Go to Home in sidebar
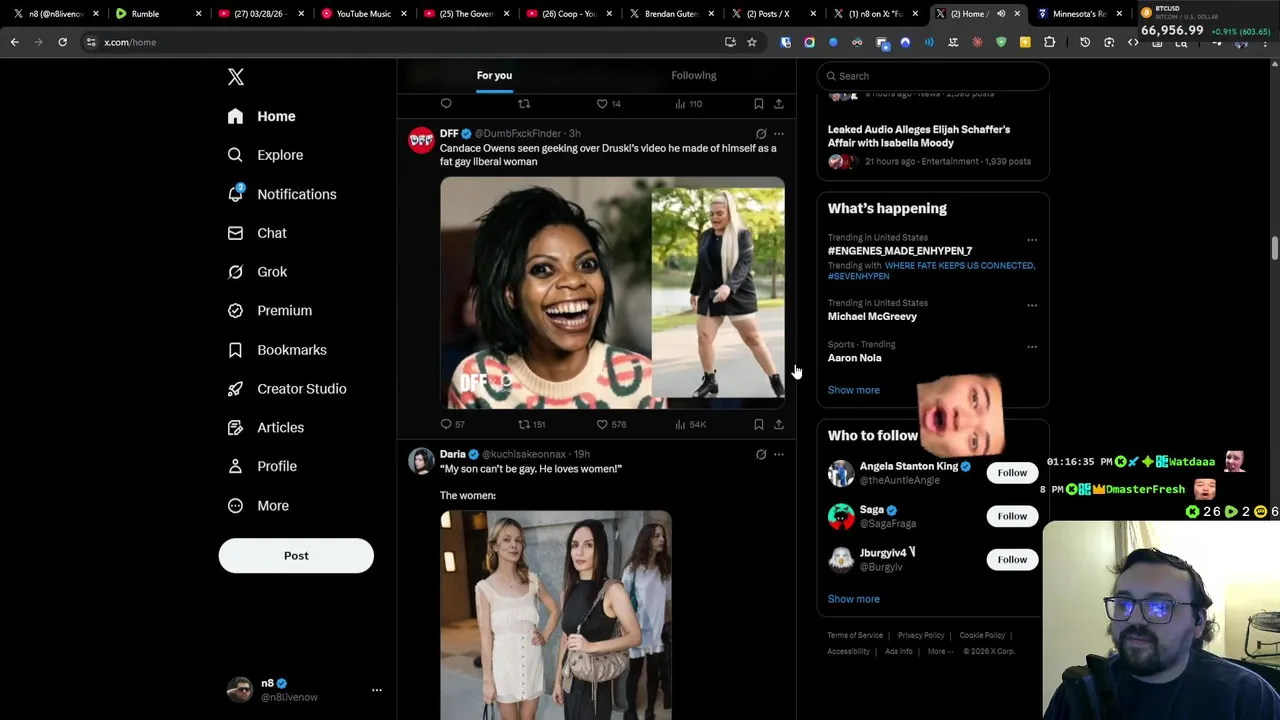 (261, 116)
